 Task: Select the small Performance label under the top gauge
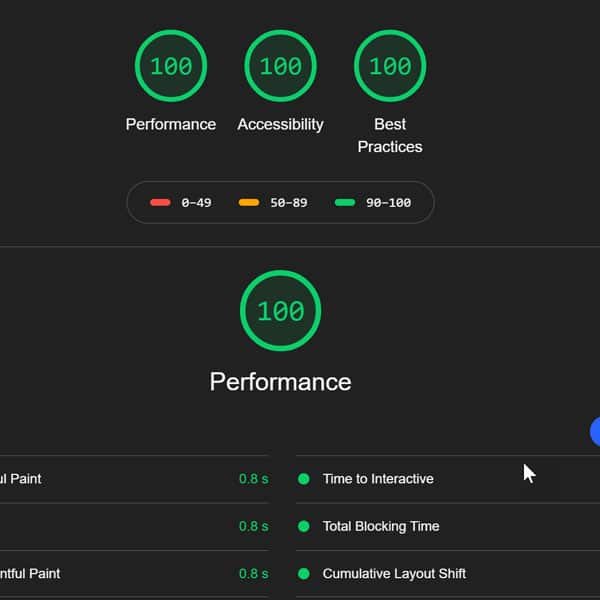[170, 124]
